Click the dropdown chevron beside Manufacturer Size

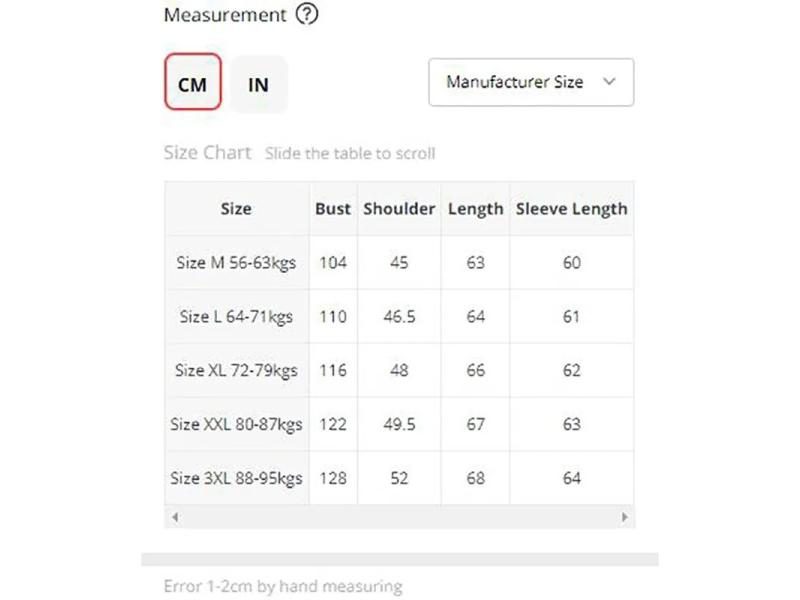pos(609,82)
